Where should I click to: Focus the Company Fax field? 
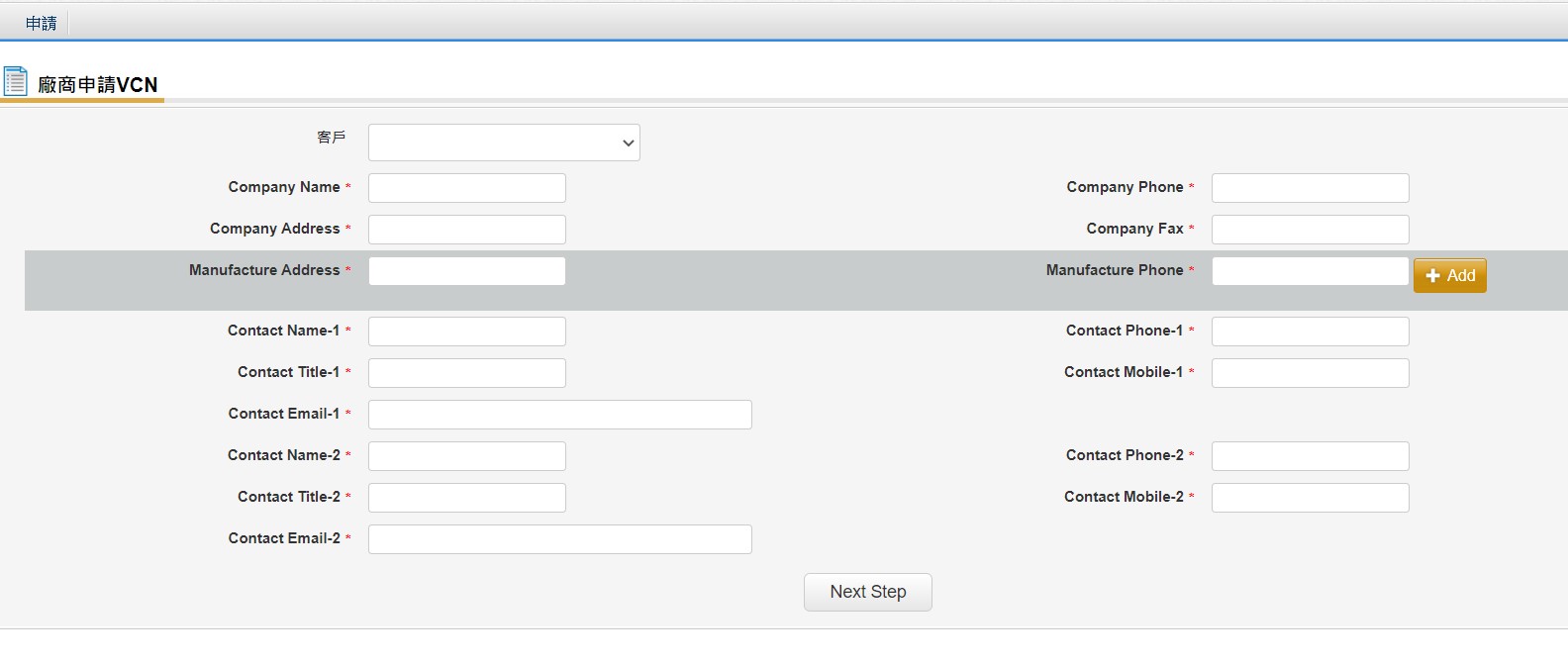1310,230
